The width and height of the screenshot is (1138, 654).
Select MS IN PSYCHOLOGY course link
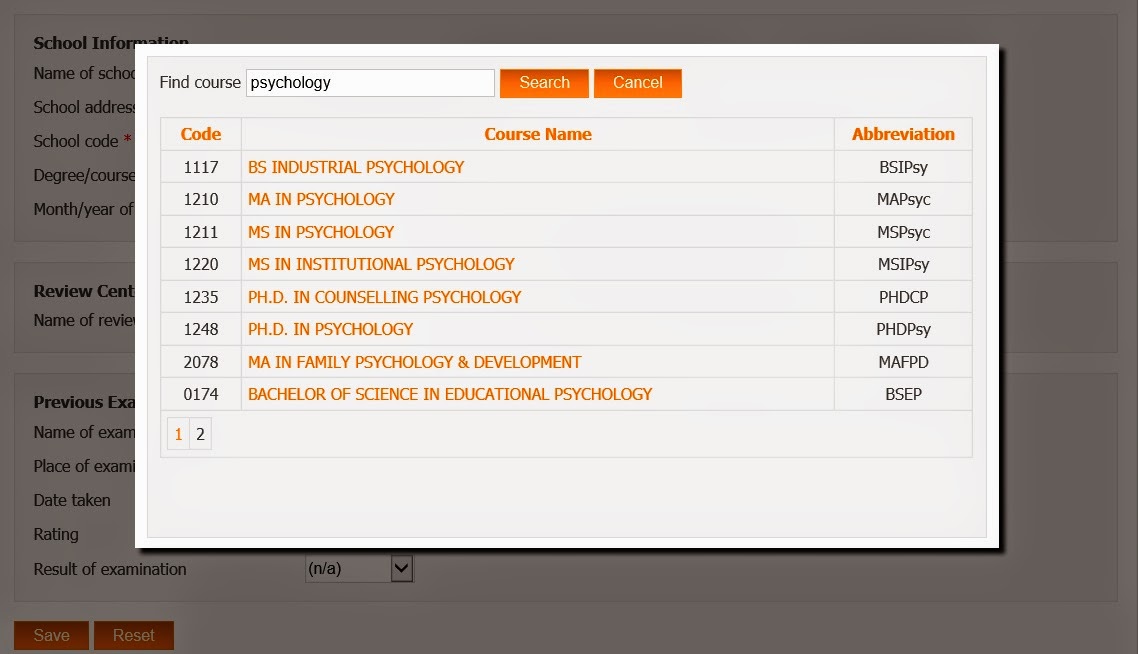(321, 232)
